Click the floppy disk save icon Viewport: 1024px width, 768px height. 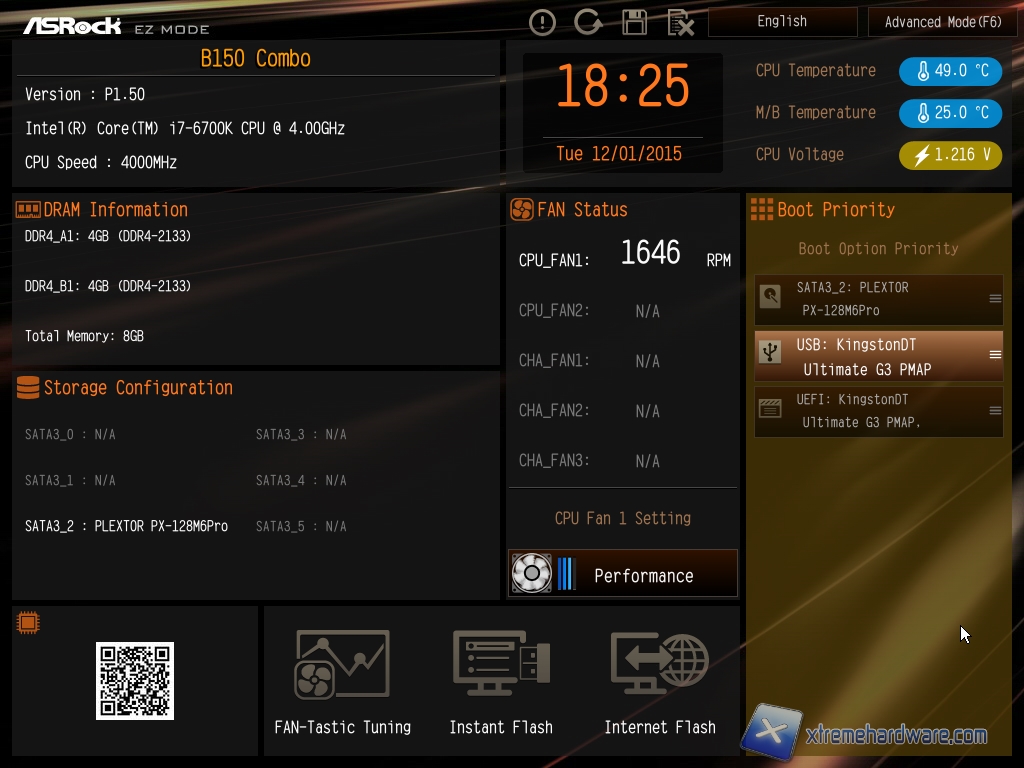coord(634,22)
